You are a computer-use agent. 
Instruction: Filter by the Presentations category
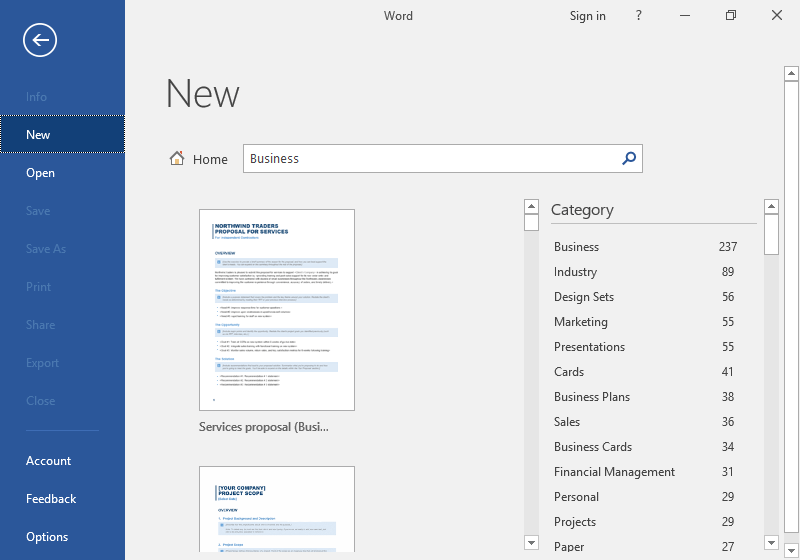pos(646,346)
